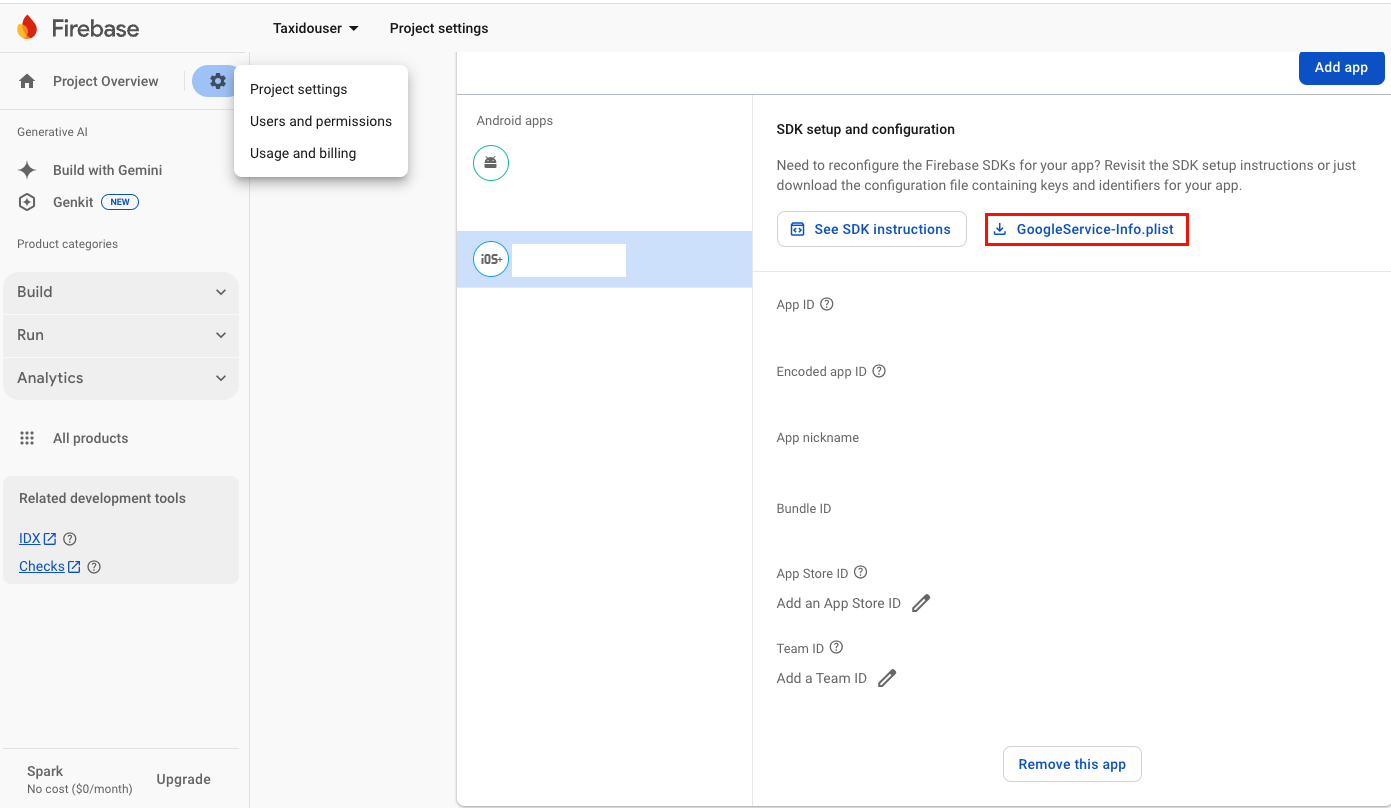This screenshot has height=808, width=1391.
Task: Click the help icon next to Team ID
Action: click(837, 647)
